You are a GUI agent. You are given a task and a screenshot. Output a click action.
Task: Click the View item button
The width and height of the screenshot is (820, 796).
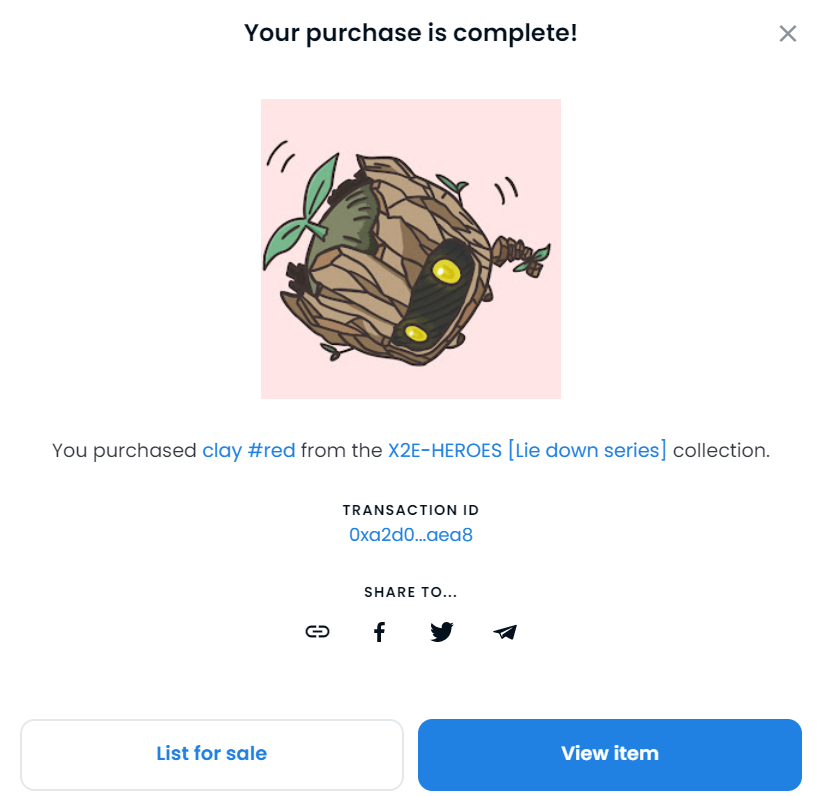(610, 754)
